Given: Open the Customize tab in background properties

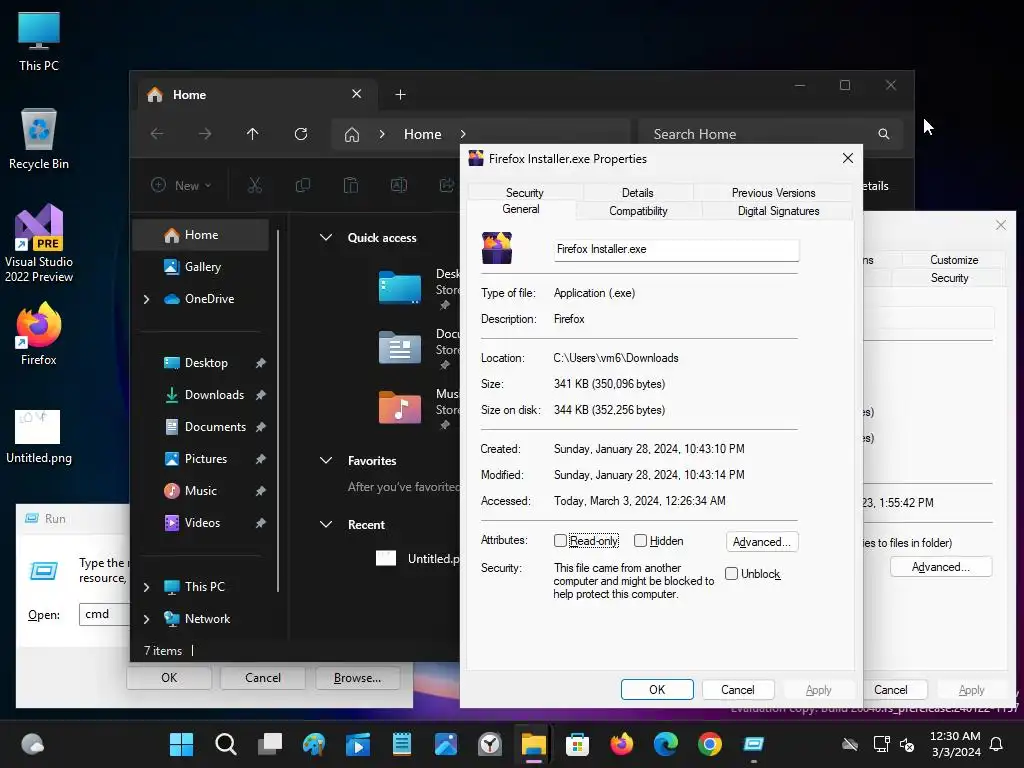Looking at the screenshot, I should 954,260.
